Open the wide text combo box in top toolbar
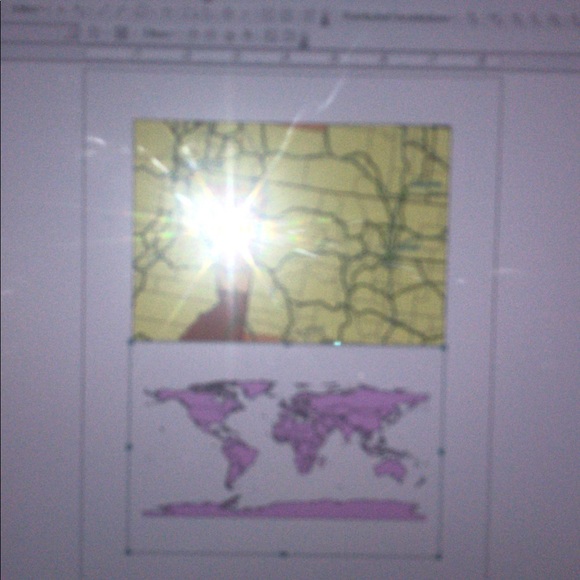This screenshot has width=580, height=580. pos(397,17)
